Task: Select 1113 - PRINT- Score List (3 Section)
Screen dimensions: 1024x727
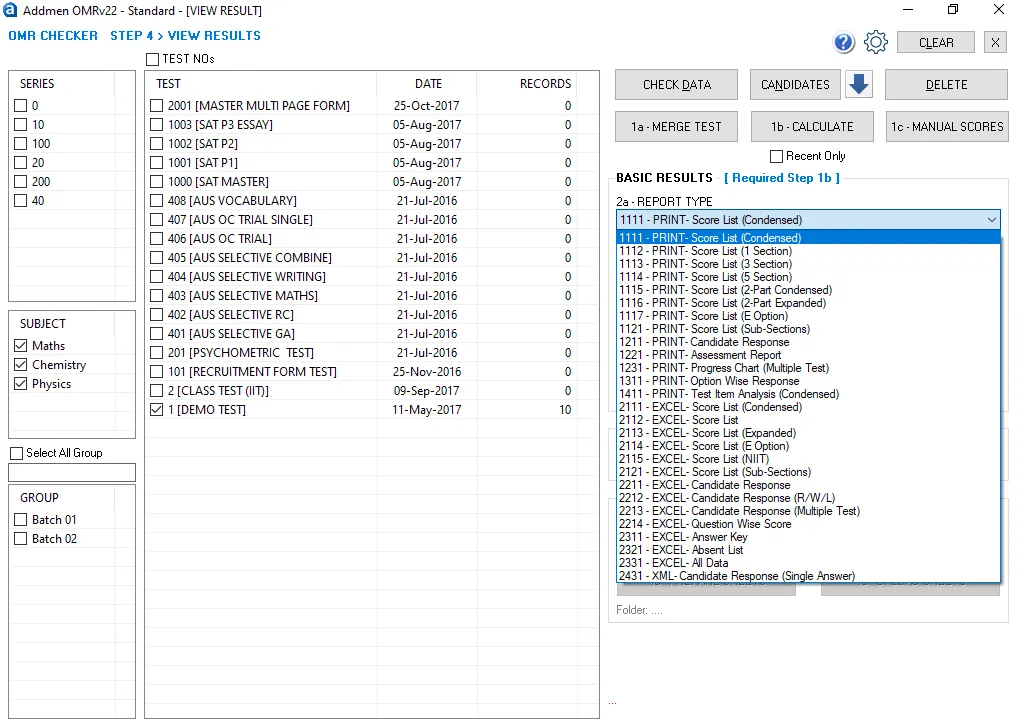Action: (808, 264)
